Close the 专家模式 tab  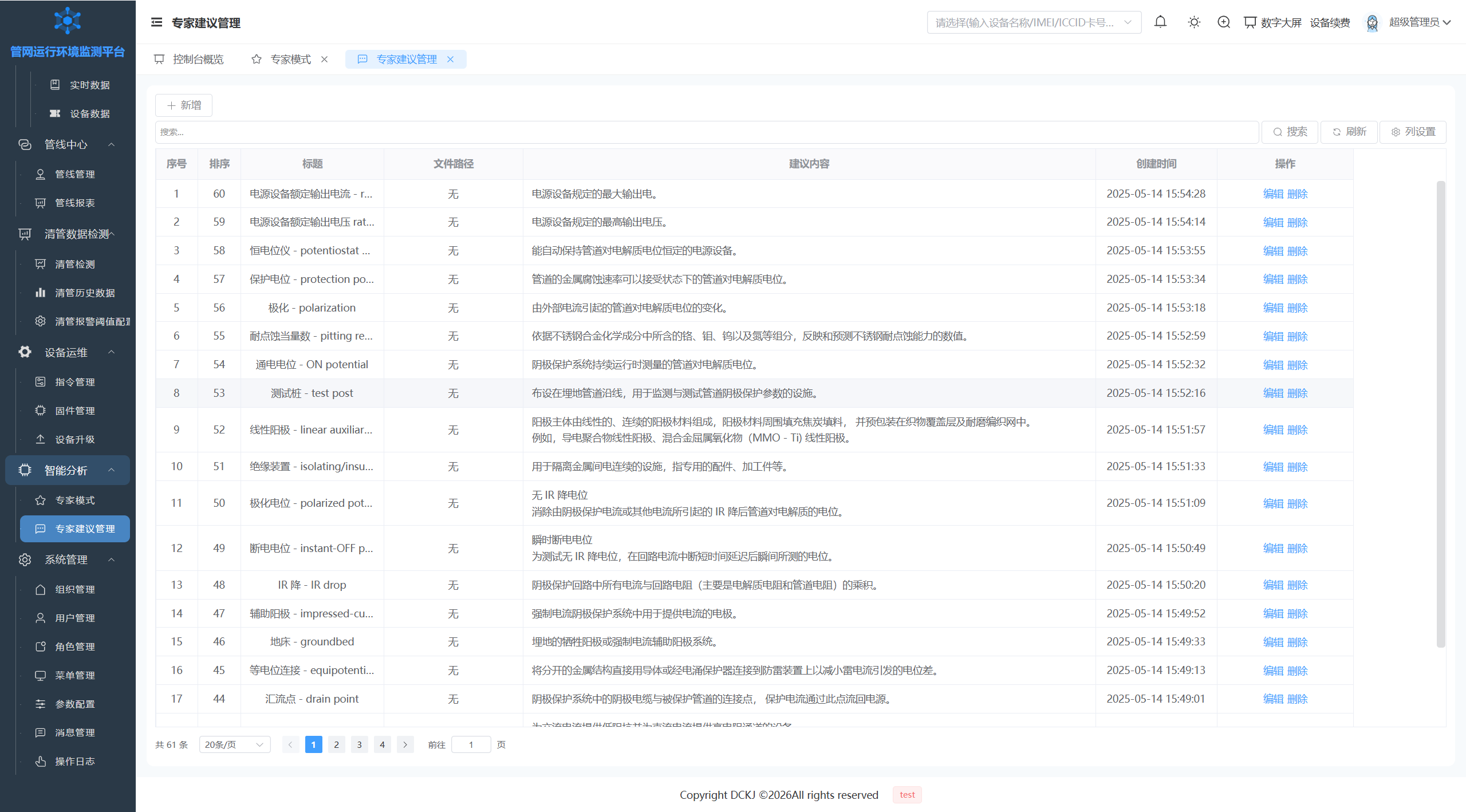pyautogui.click(x=324, y=59)
